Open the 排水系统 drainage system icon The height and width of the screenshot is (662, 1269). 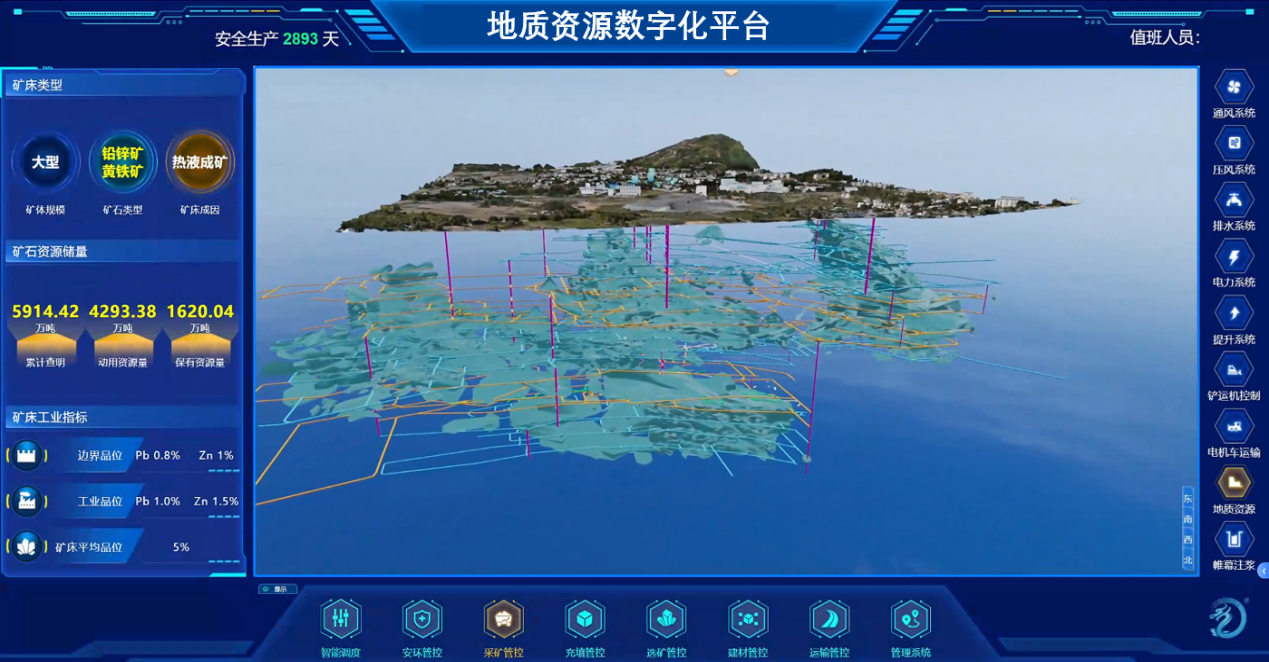click(1233, 200)
